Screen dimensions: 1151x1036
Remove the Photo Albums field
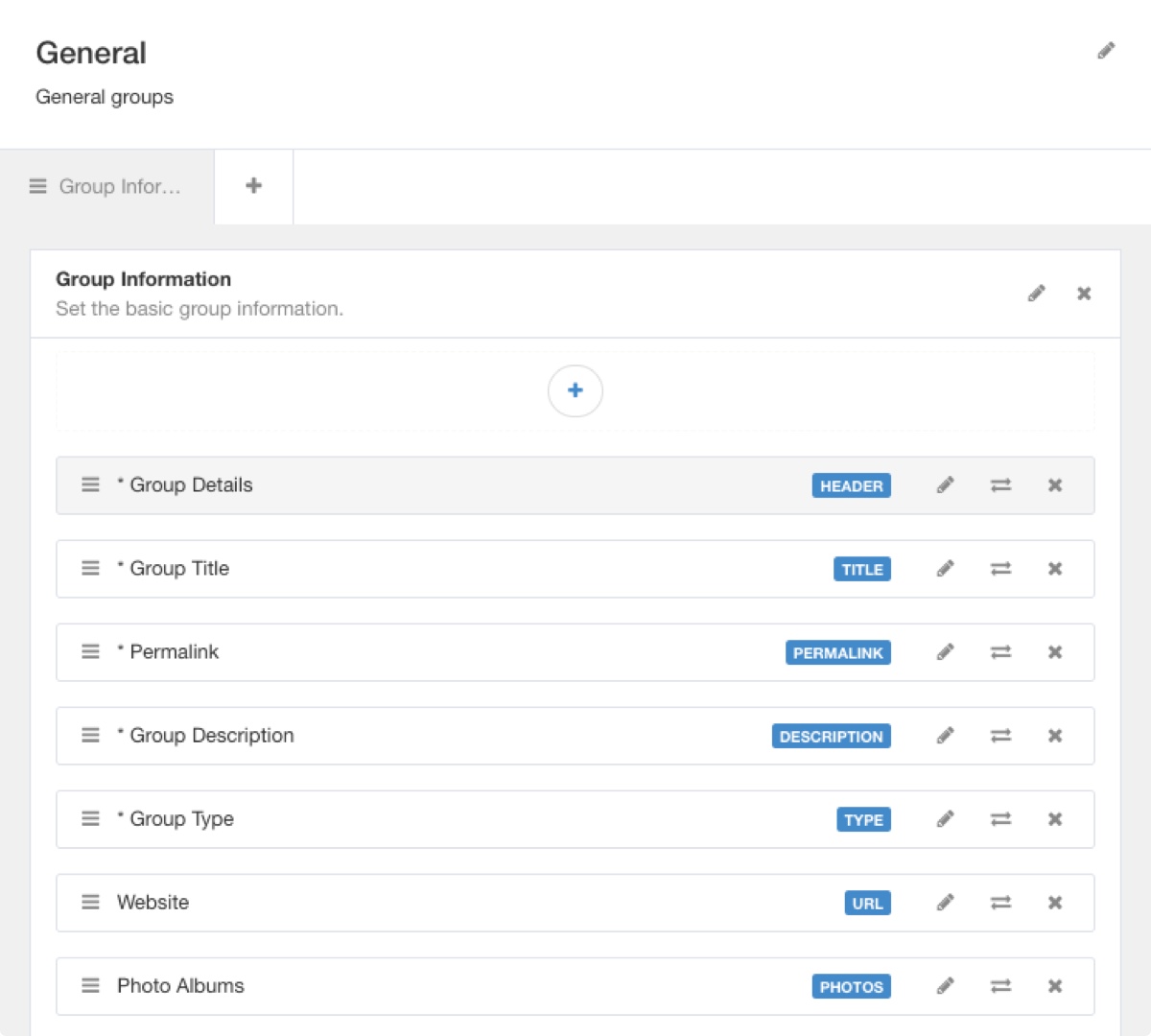pos(1055,986)
